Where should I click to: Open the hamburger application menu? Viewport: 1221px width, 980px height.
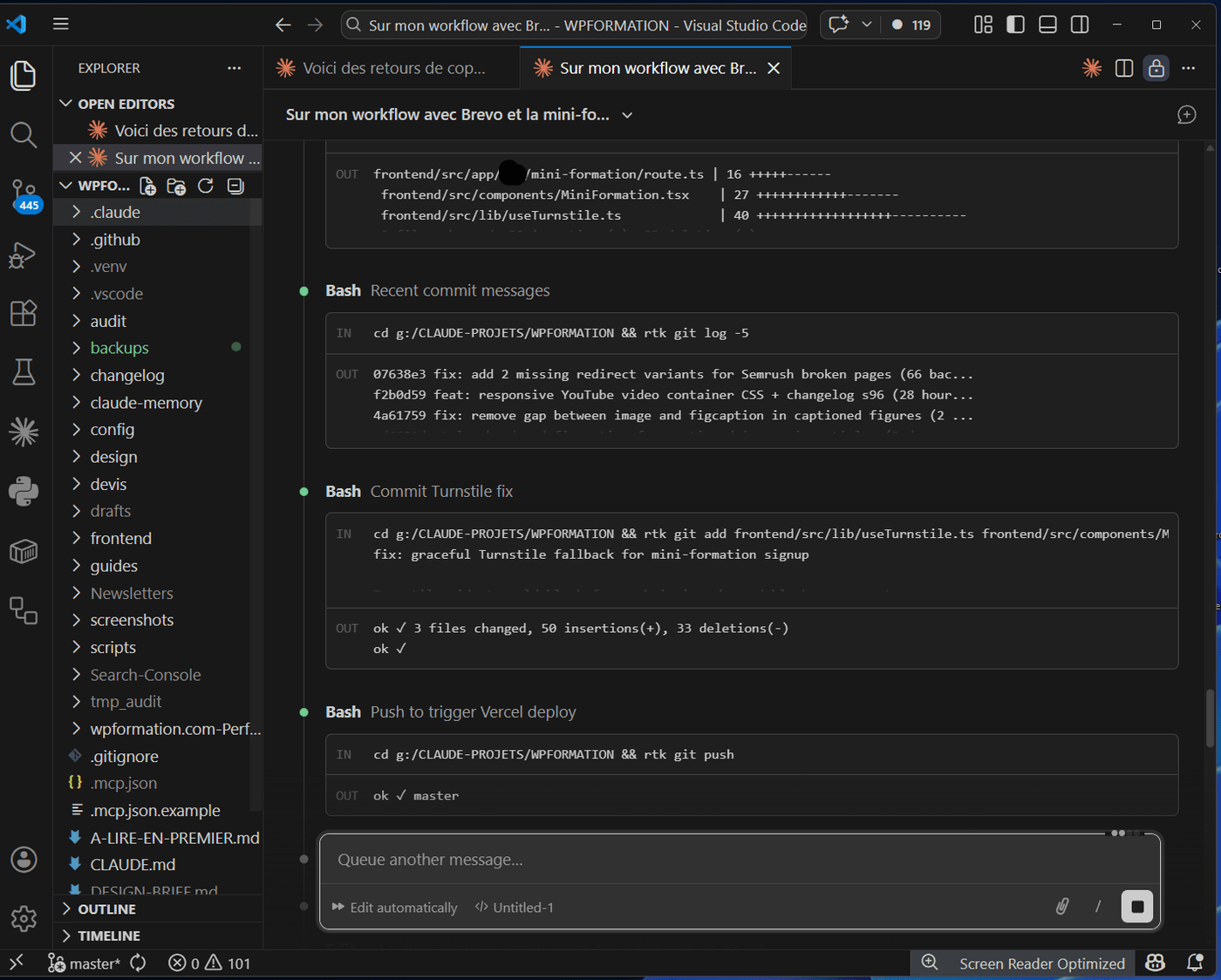pos(60,24)
